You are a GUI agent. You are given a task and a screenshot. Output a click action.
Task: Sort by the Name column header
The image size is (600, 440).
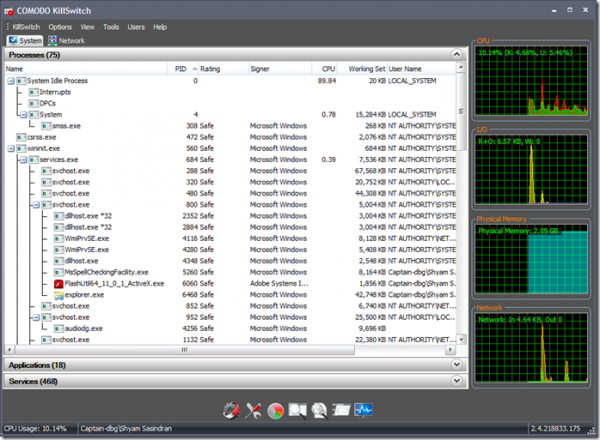pyautogui.click(x=86, y=69)
